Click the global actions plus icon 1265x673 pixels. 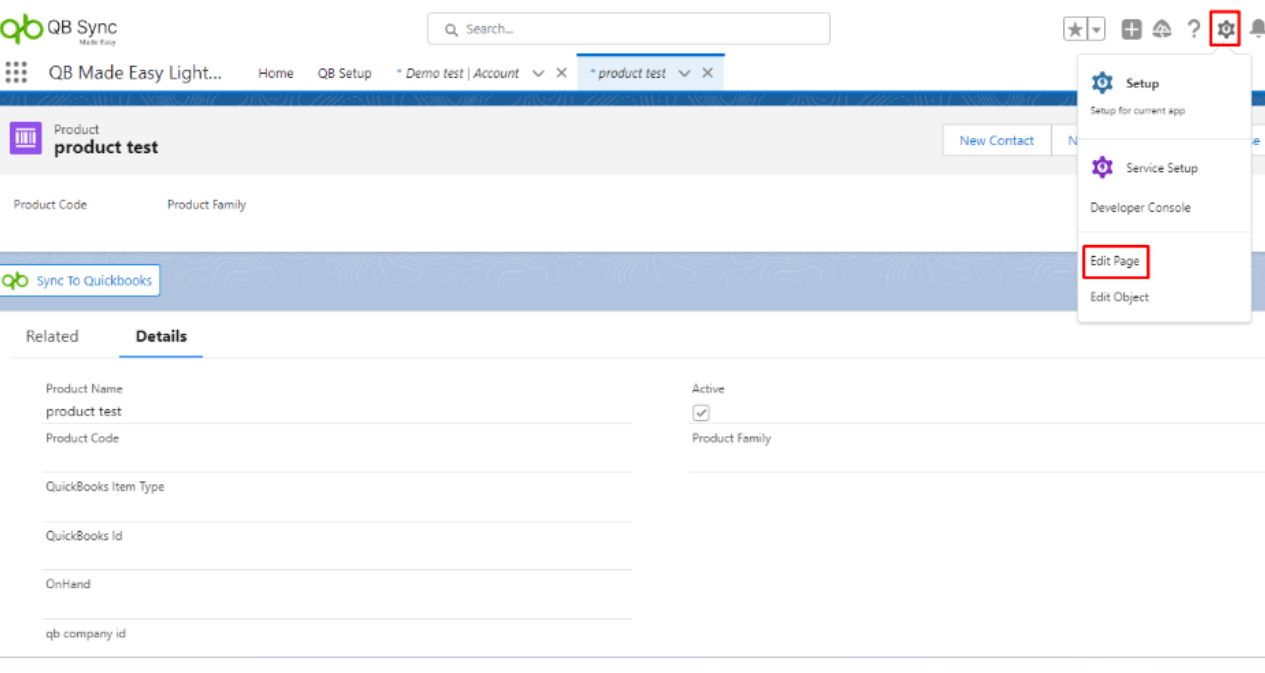1131,30
